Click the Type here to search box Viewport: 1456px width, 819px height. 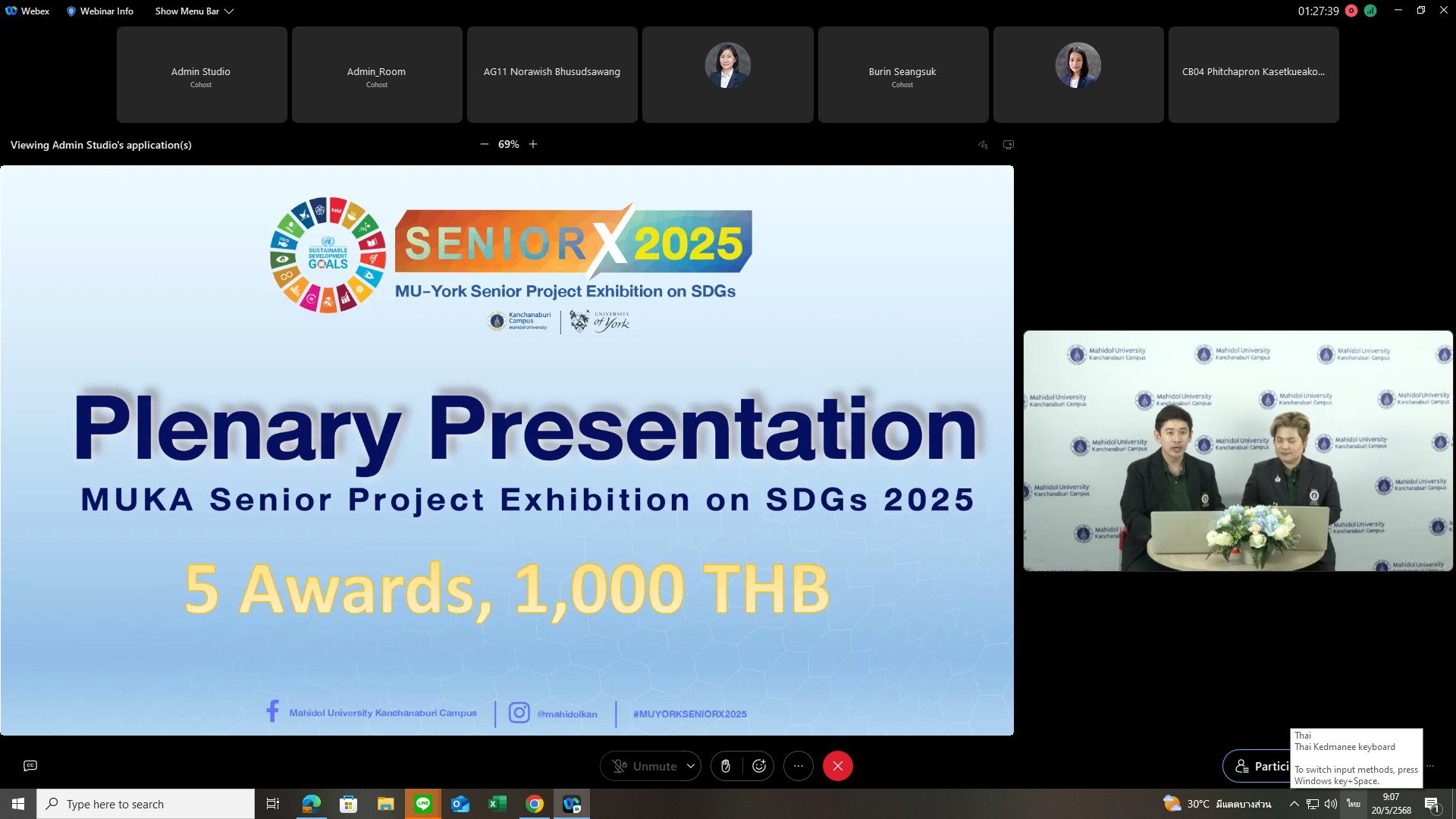pyautogui.click(x=146, y=804)
